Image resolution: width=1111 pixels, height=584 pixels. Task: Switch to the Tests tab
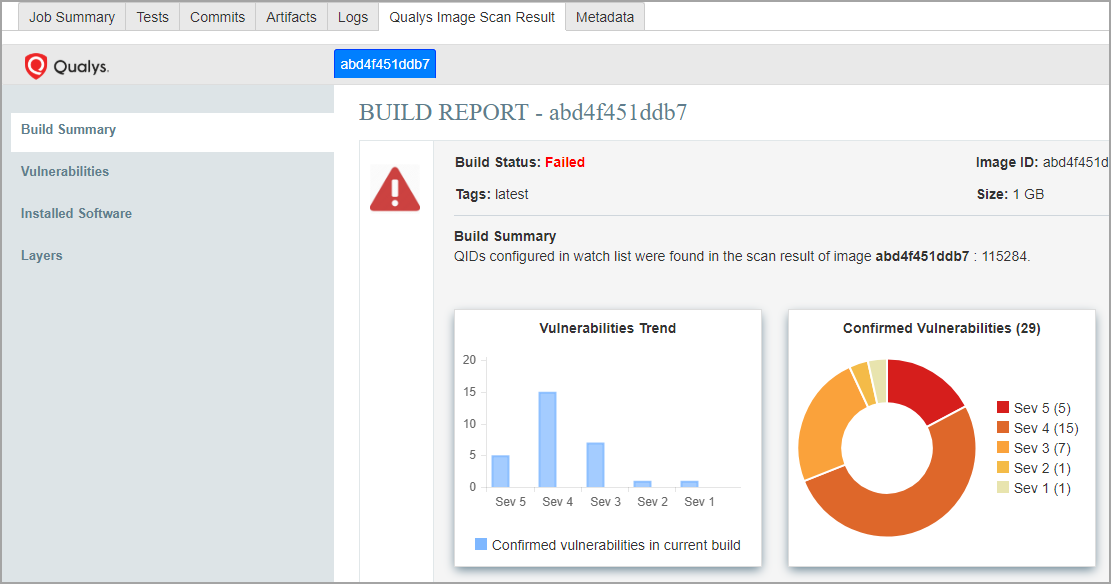152,17
